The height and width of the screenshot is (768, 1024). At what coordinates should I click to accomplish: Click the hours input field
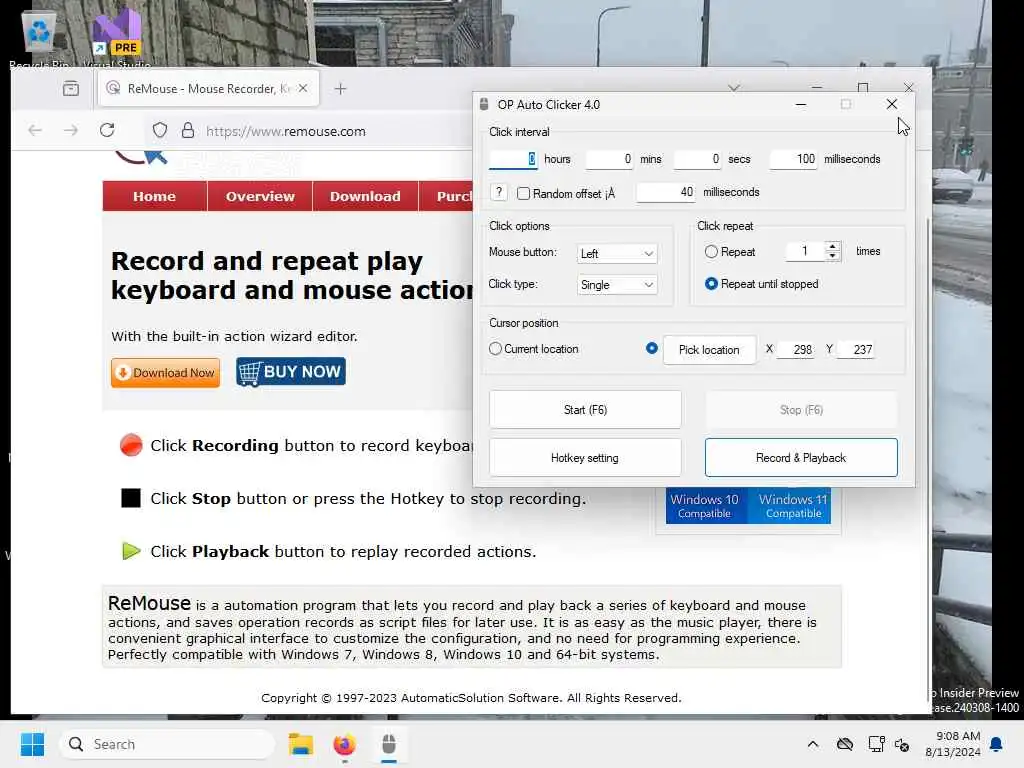tap(513, 159)
